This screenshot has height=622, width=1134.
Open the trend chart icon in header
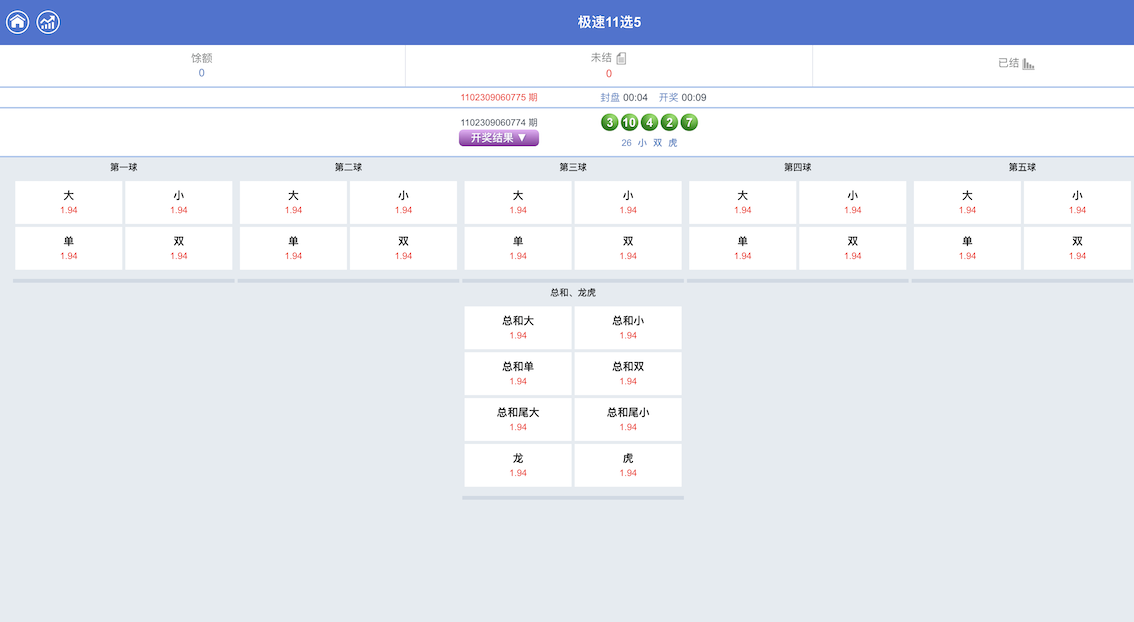(x=48, y=22)
